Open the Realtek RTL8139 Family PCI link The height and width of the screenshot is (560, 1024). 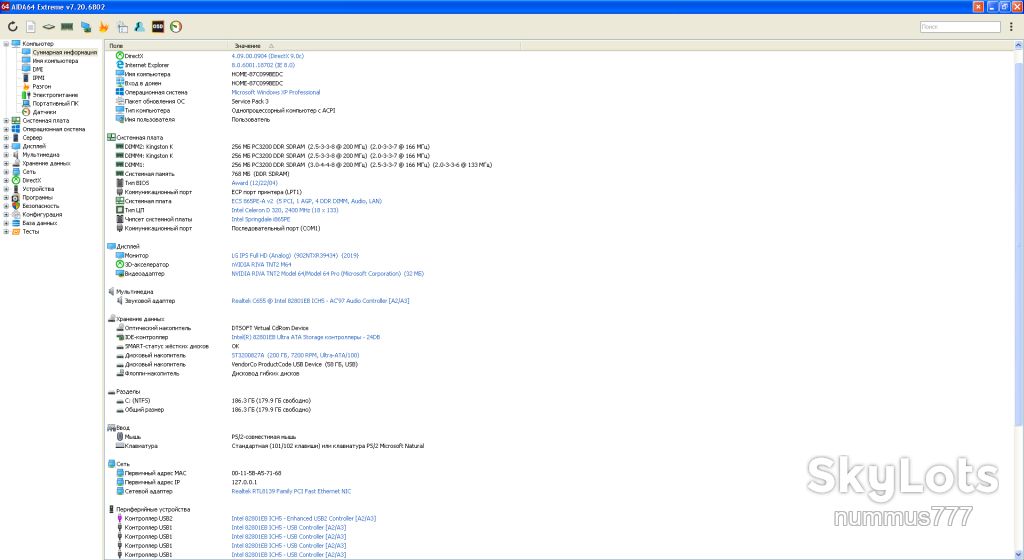coord(291,491)
